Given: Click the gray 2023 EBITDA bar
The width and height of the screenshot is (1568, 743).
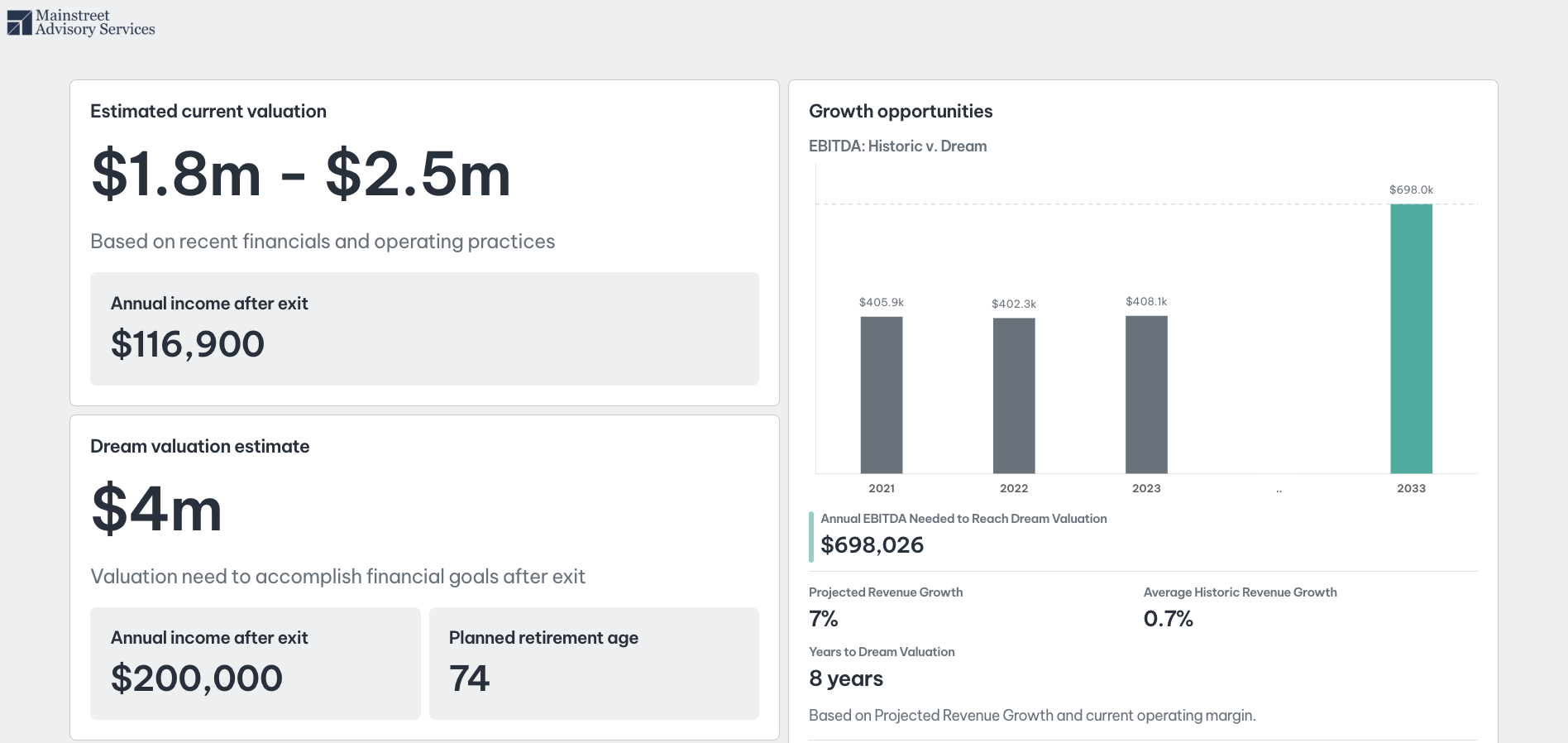Looking at the screenshot, I should (1146, 395).
